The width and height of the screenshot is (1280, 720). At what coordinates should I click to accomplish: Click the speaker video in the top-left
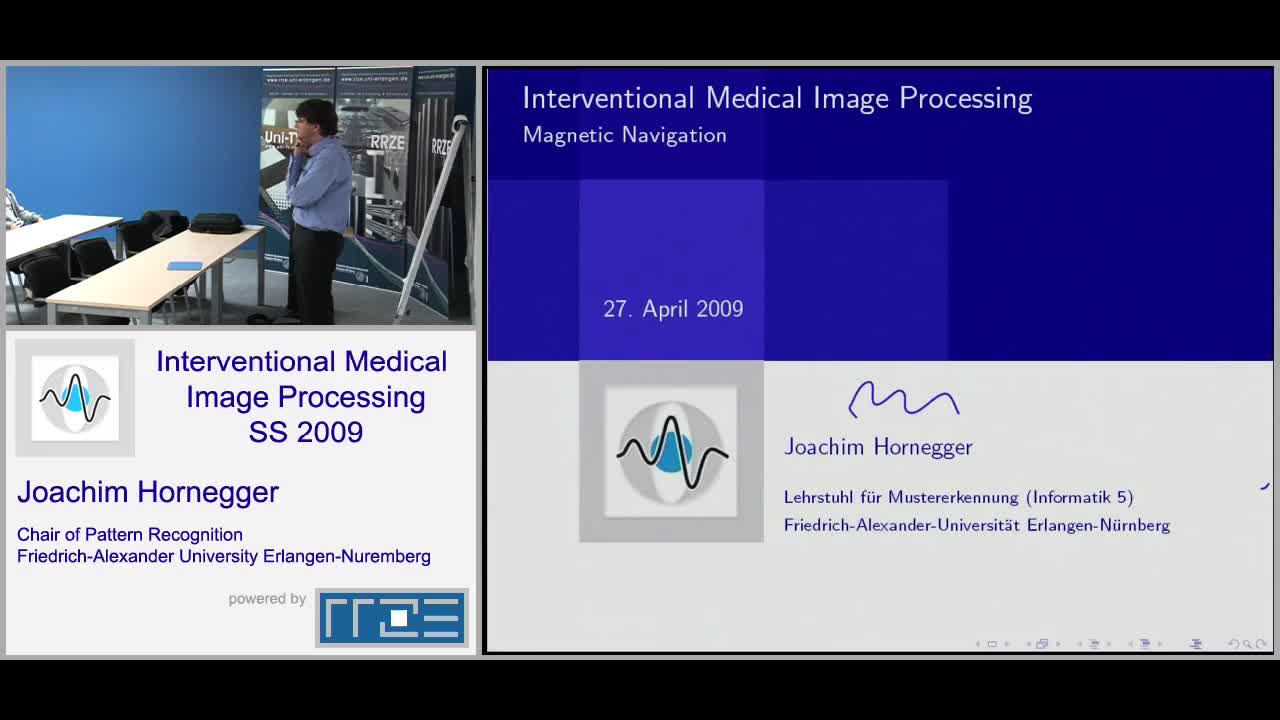click(240, 196)
